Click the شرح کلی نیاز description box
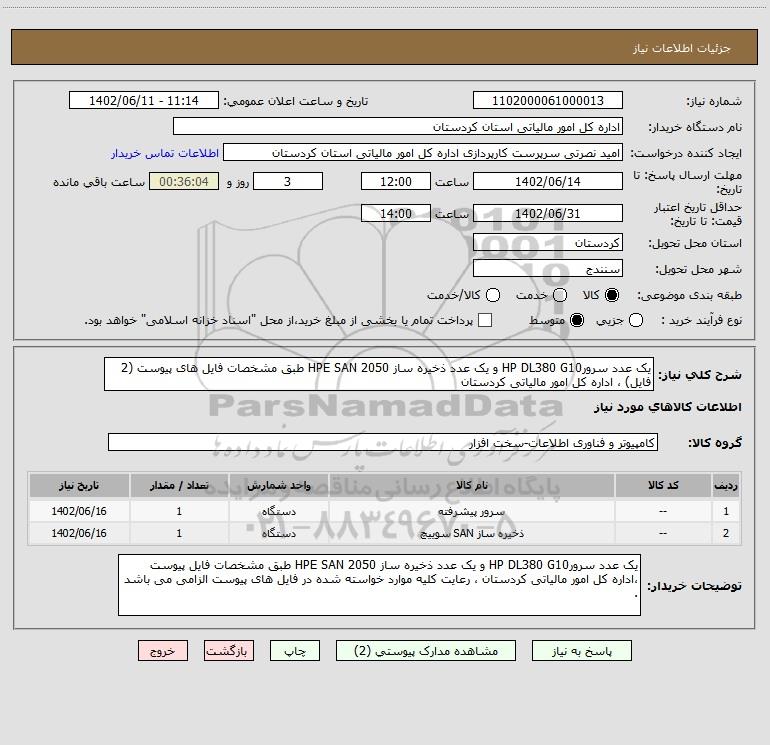770x745 pixels. click(x=379, y=374)
